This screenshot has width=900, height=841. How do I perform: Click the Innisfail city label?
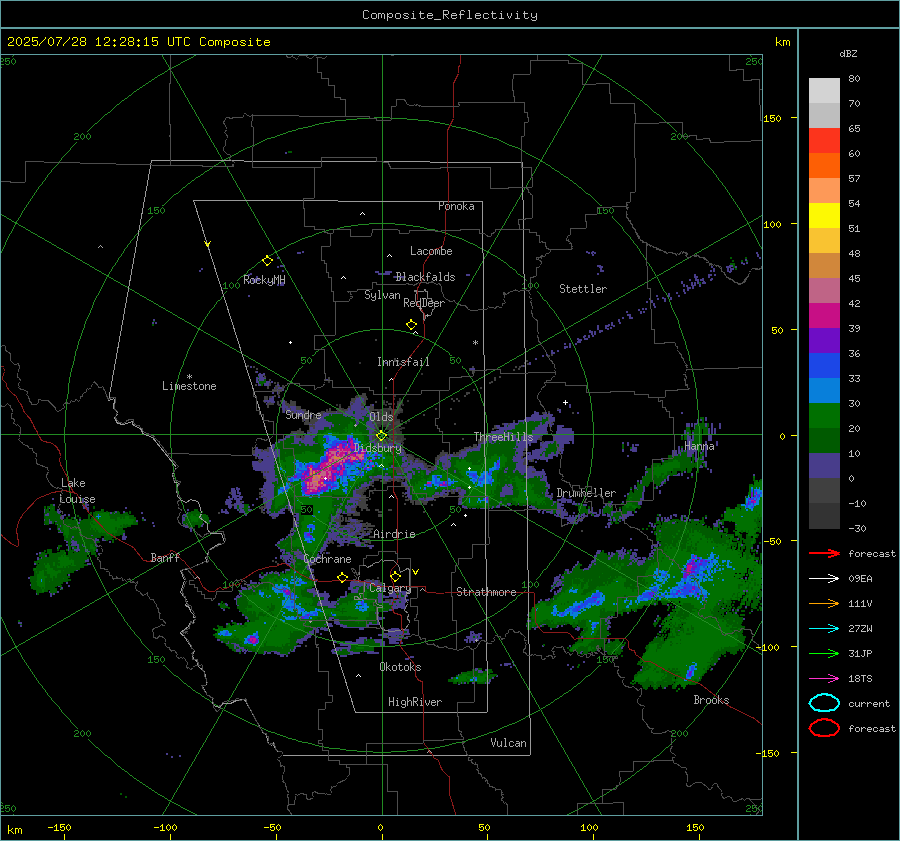[403, 362]
